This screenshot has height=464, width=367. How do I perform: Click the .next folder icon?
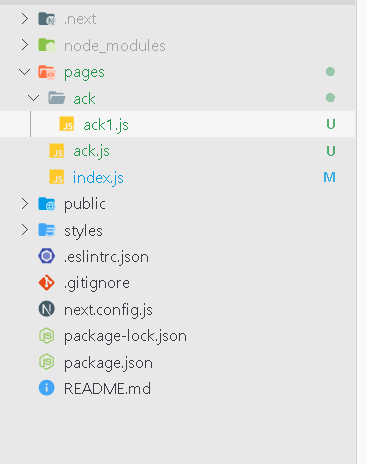pos(47,19)
